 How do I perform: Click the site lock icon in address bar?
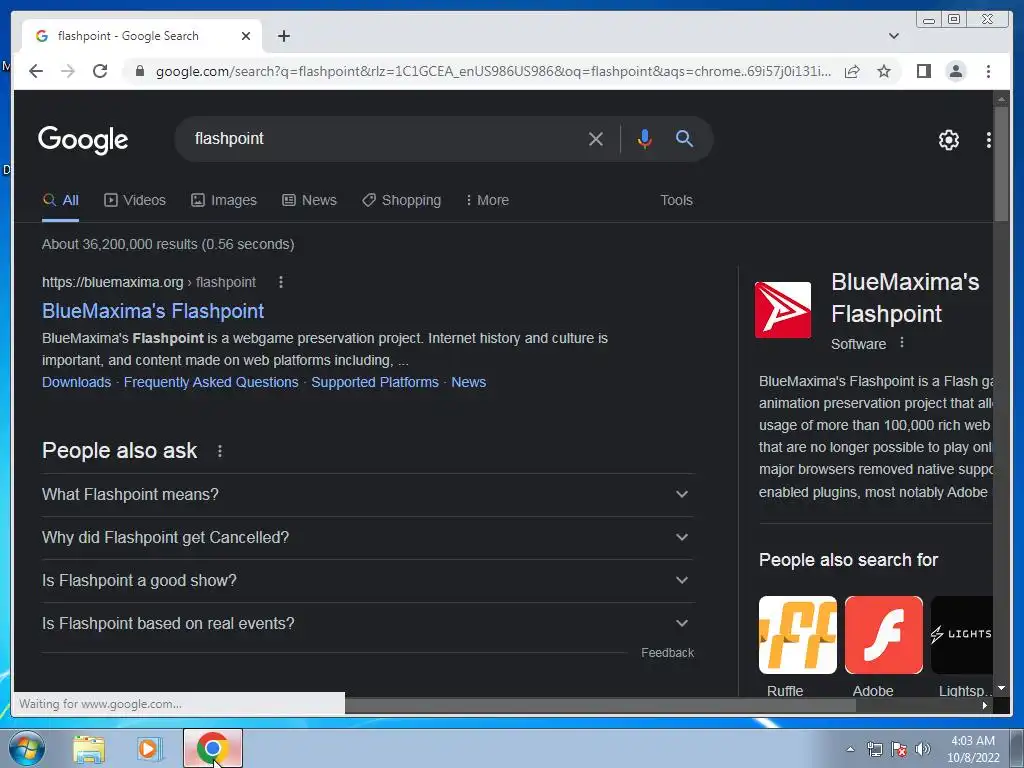pos(139,71)
